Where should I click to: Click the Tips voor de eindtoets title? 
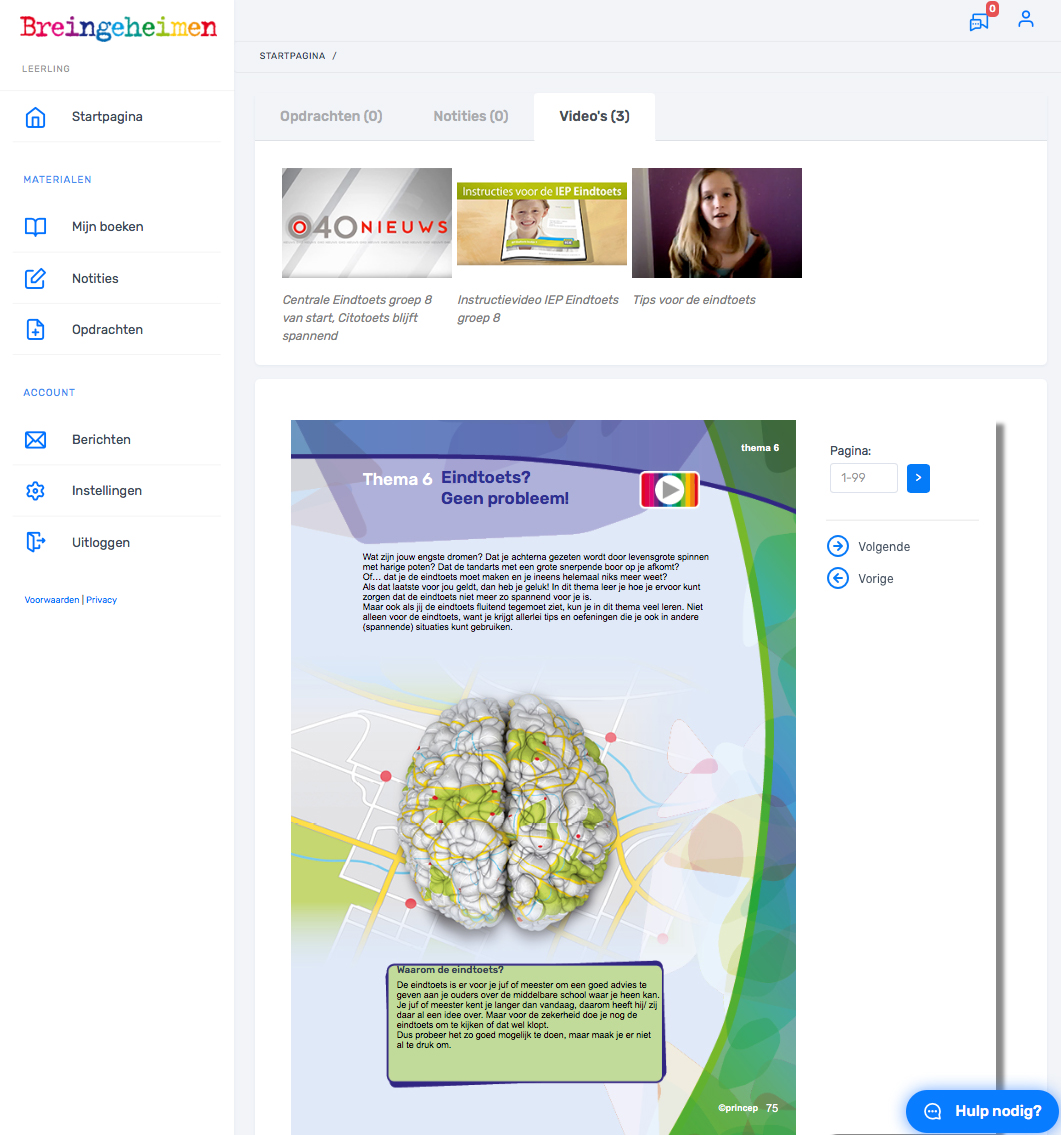point(695,300)
